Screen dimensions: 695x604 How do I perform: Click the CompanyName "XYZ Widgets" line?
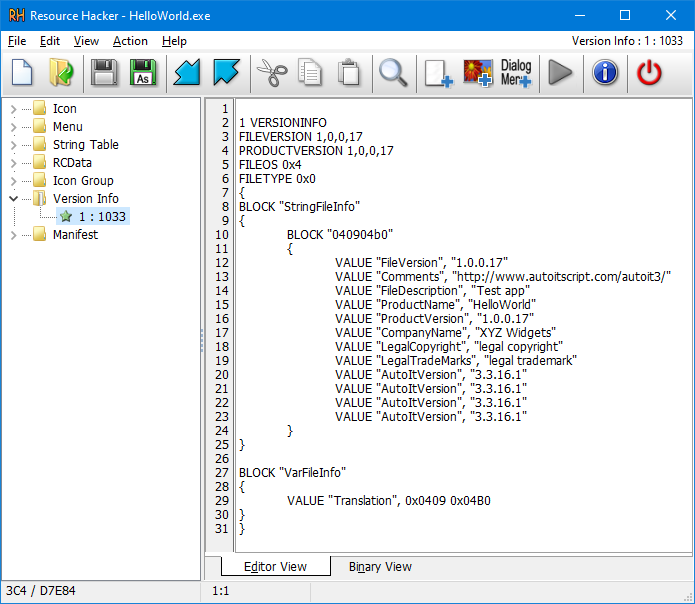(445, 333)
